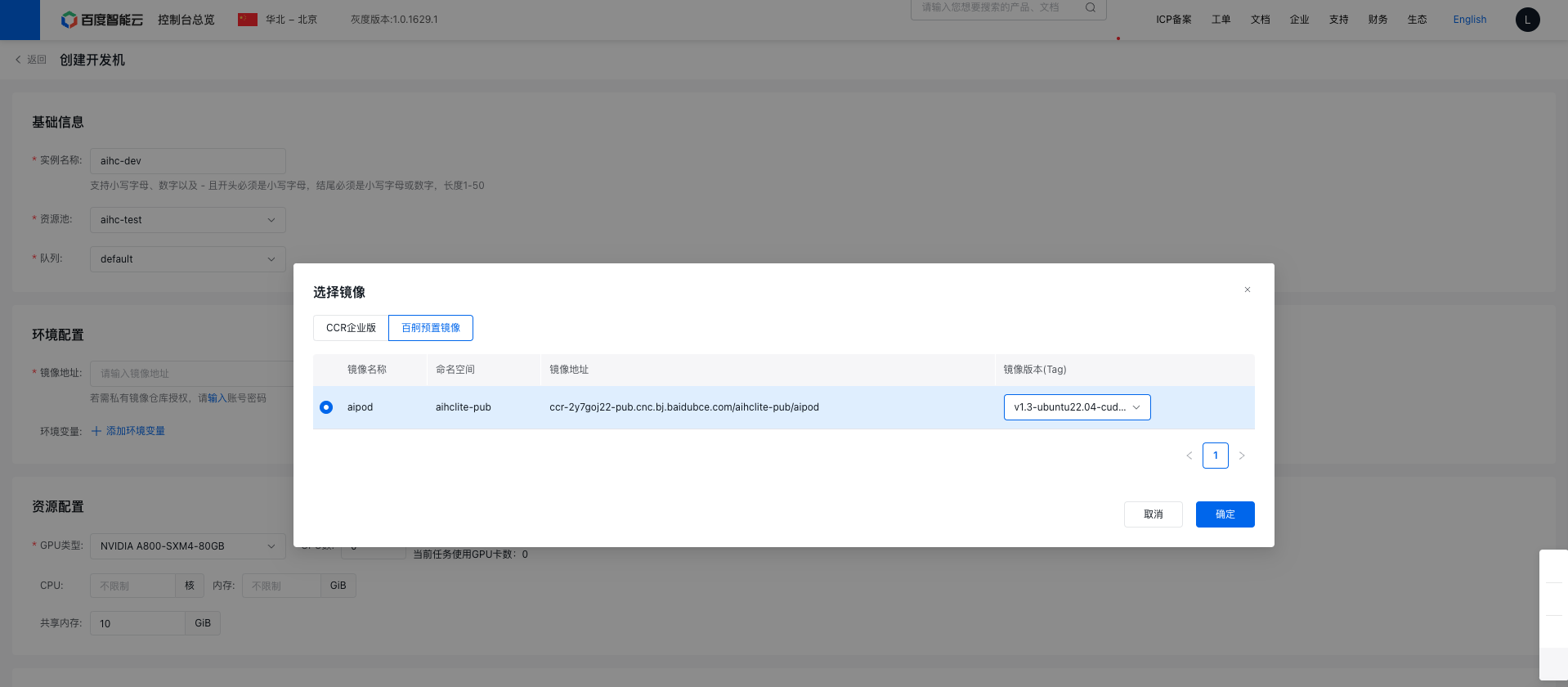Screen dimensions: 1568x687
Task: Click the ccr-2y7goj22-pub image address cell
Action: [x=684, y=407]
